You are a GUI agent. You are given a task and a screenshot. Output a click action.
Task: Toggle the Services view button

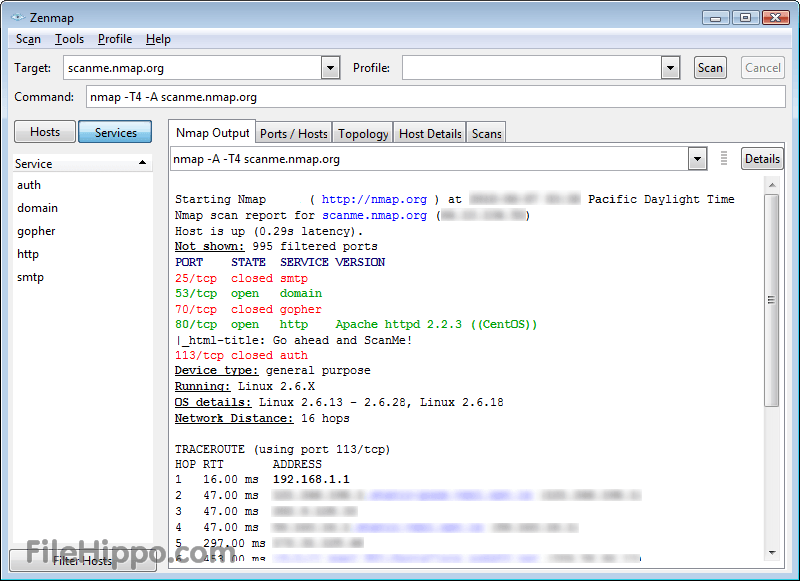coord(115,133)
